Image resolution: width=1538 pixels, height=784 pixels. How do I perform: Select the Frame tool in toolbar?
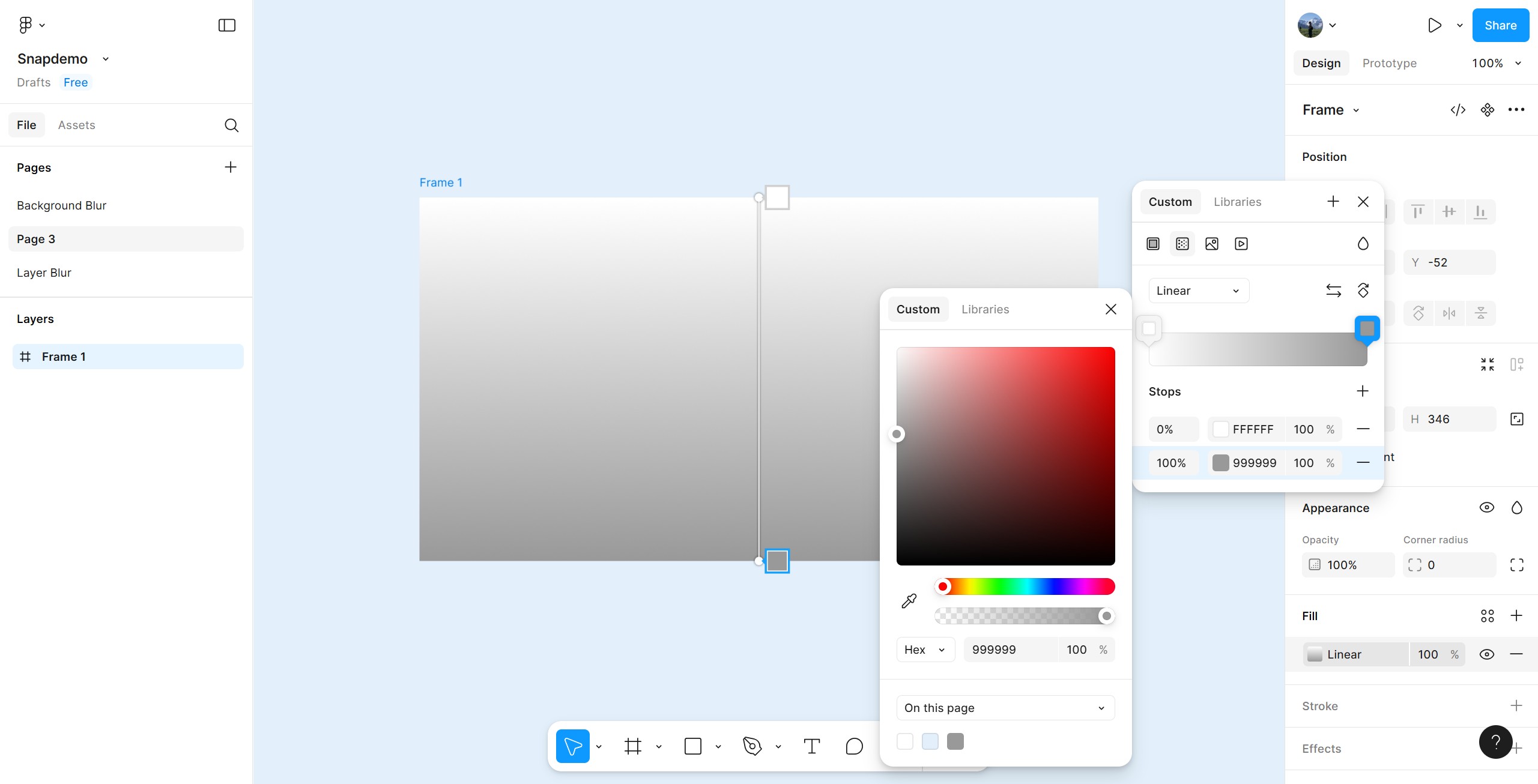point(633,746)
